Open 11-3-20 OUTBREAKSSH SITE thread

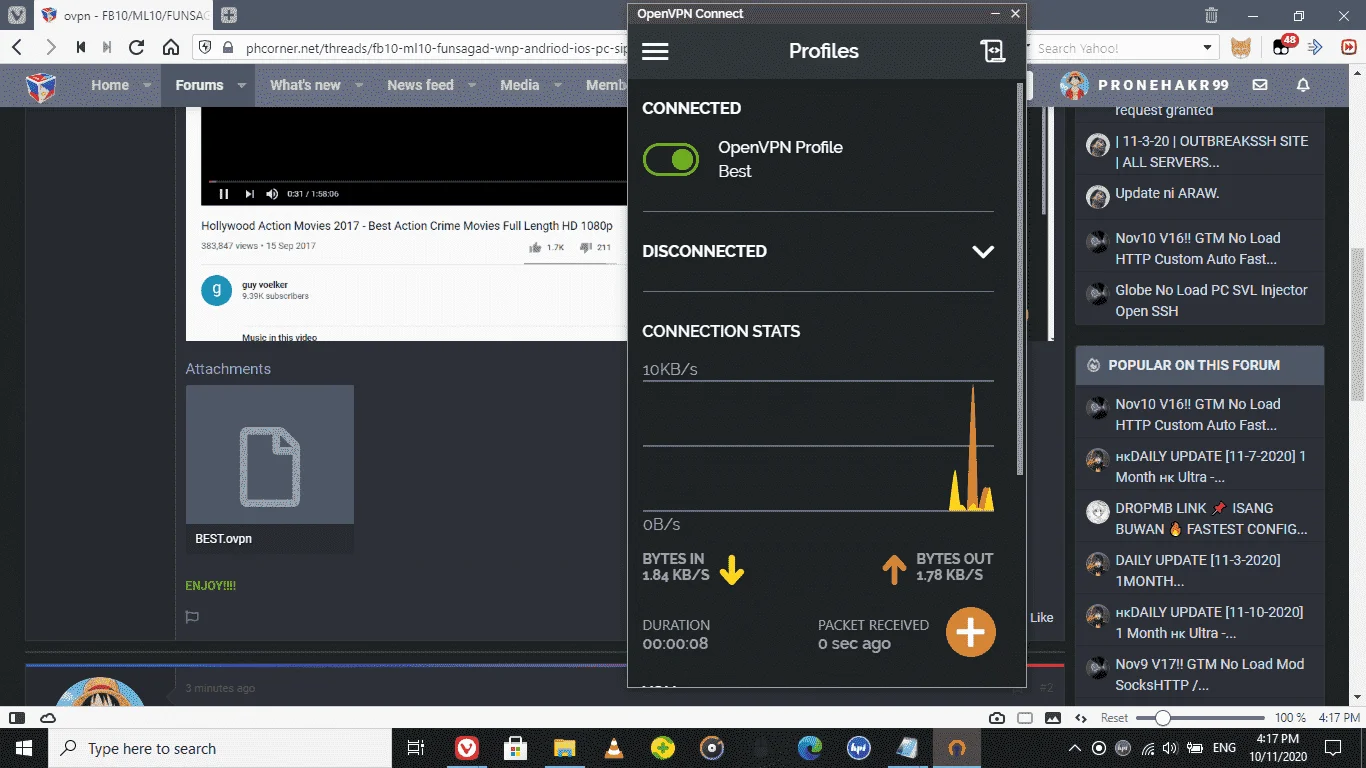pos(1211,151)
